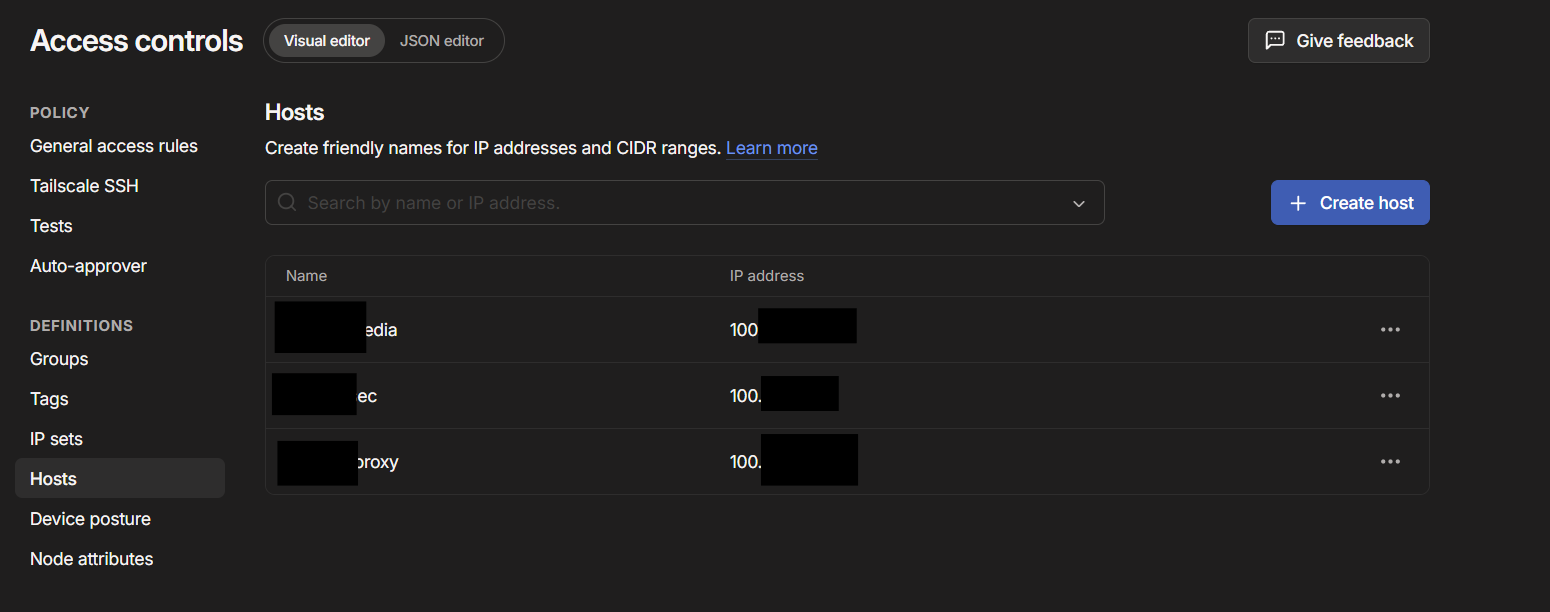
Task: Open the three-dot menu for the proxy host
Action: 1390,462
